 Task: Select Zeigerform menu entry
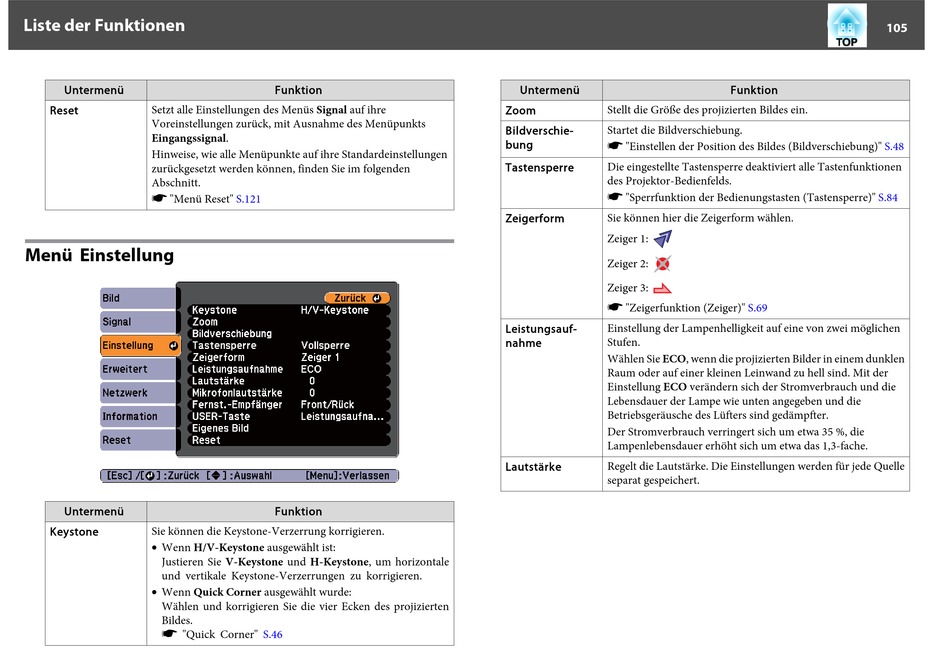(x=218, y=358)
